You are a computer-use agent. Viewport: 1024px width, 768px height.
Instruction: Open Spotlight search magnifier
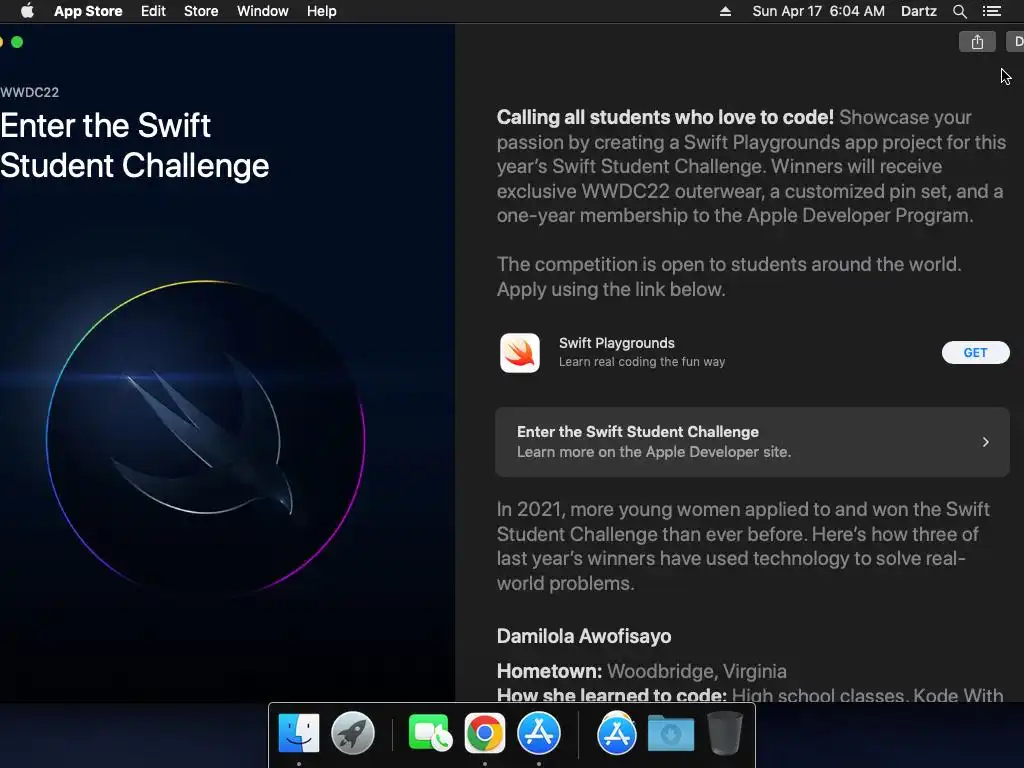[959, 11]
